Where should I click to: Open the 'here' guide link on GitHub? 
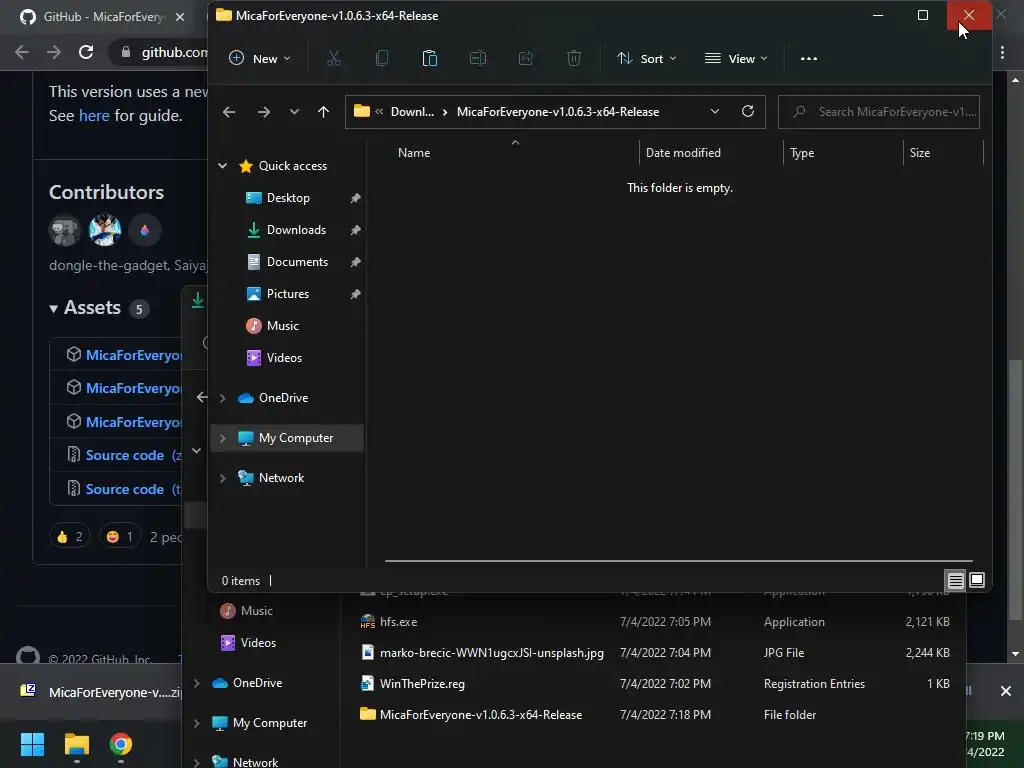94,116
